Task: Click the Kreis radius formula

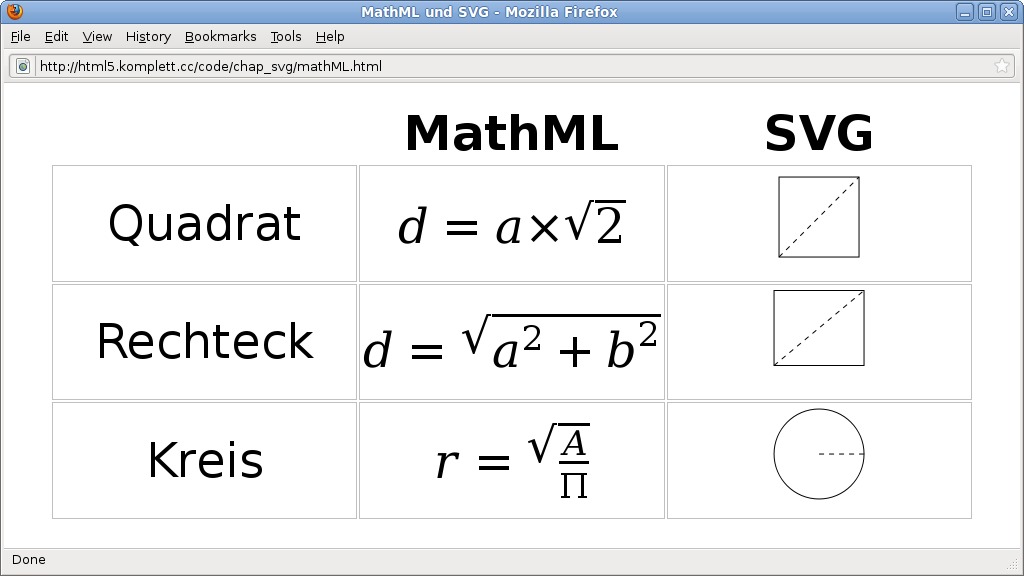Action: [x=512, y=461]
